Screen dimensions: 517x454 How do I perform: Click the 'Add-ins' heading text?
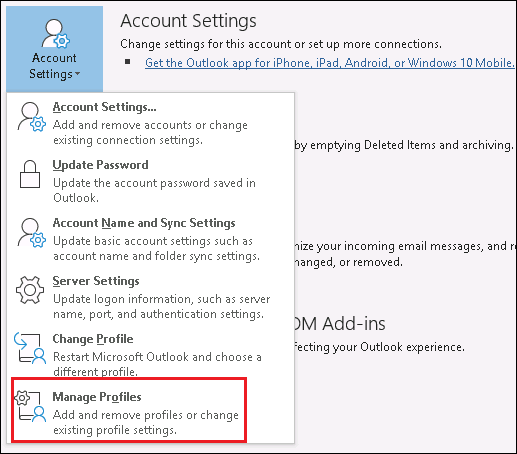pos(354,324)
